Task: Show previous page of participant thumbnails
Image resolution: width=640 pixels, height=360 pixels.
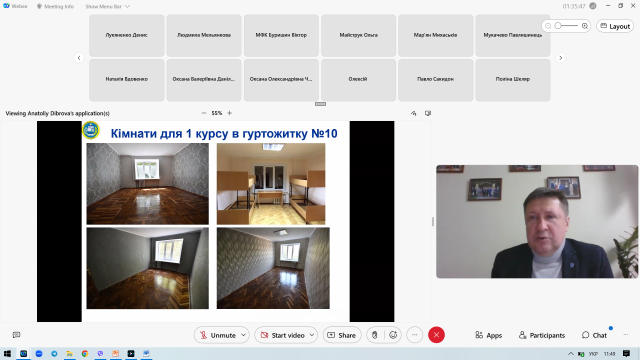Action: (x=79, y=58)
